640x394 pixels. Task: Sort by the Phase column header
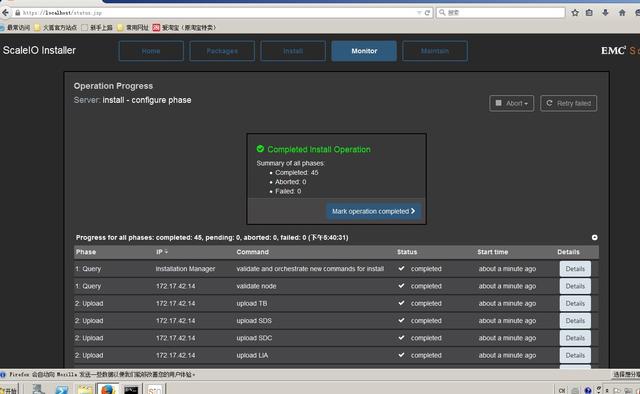(86, 252)
